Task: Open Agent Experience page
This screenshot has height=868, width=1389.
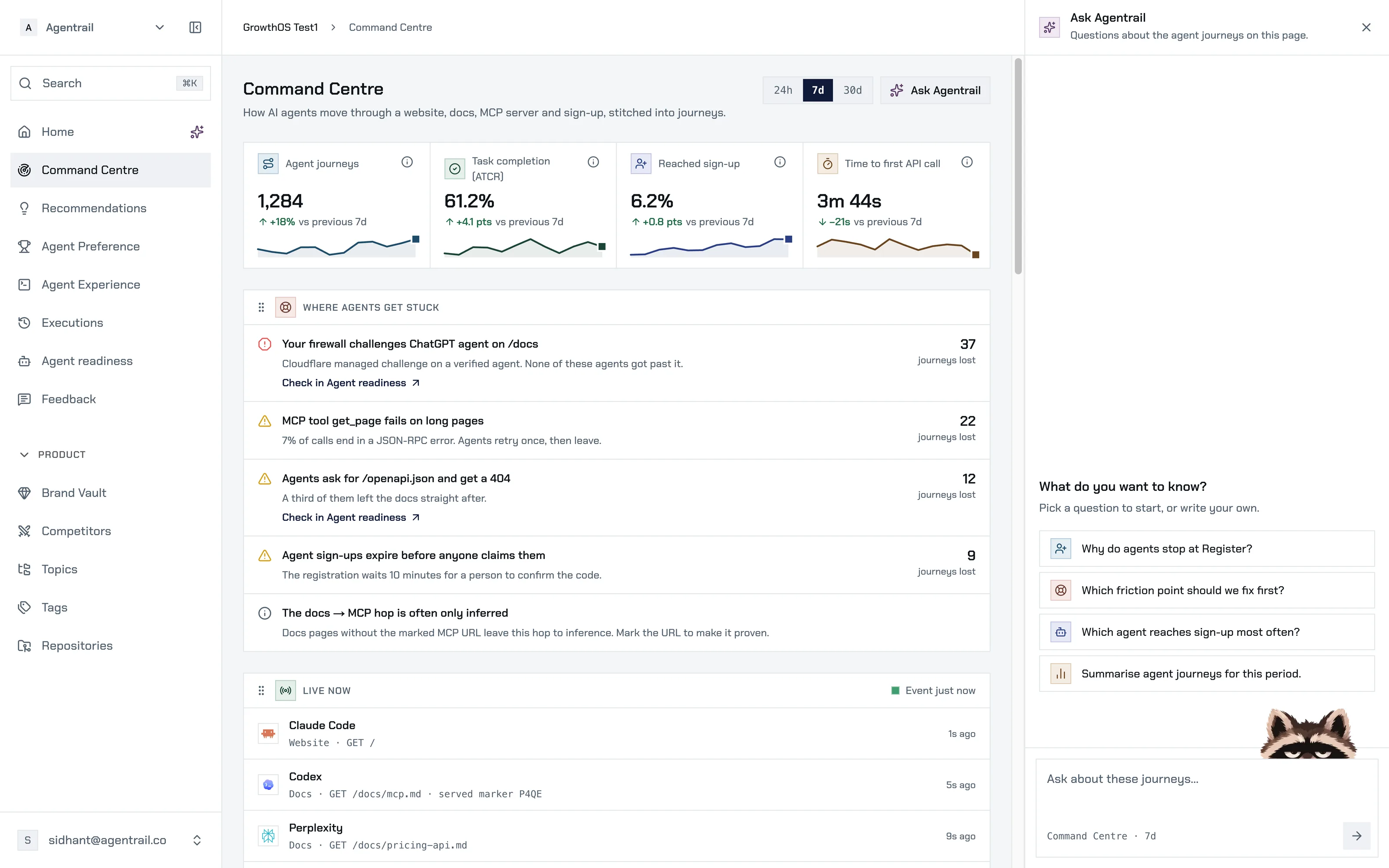Action: click(x=110, y=285)
